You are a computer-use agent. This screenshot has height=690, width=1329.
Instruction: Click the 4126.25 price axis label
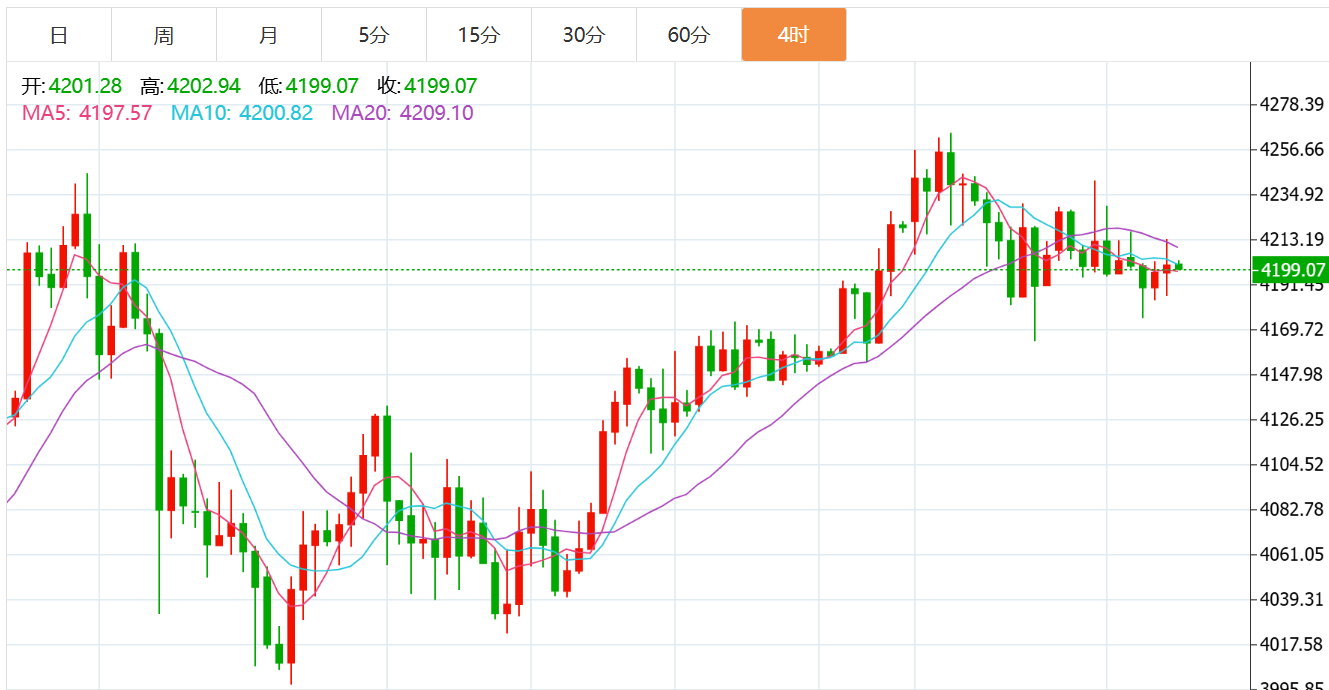click(1293, 420)
